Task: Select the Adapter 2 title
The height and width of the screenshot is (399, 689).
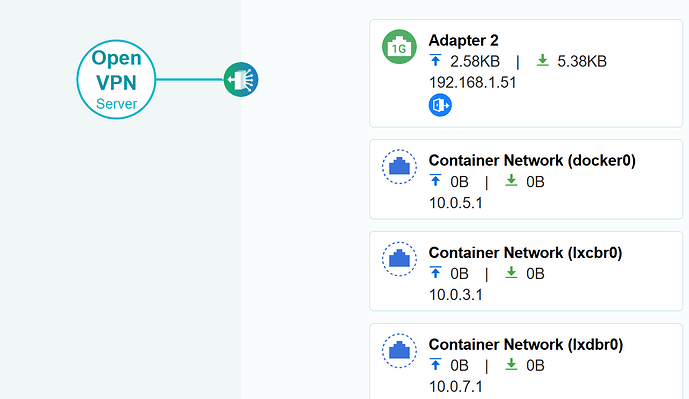Action: 464,40
